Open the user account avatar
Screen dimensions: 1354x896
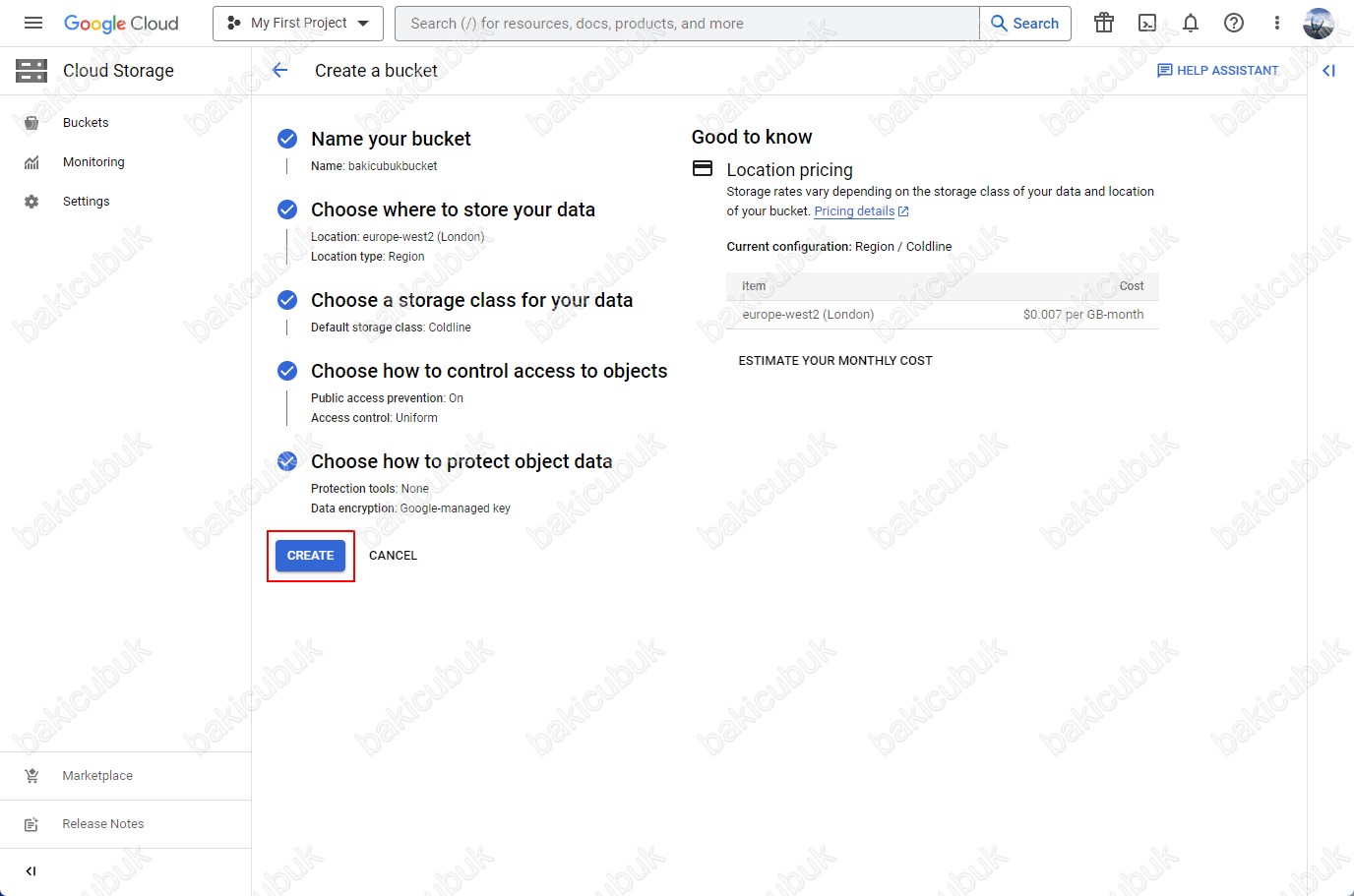pos(1319,23)
